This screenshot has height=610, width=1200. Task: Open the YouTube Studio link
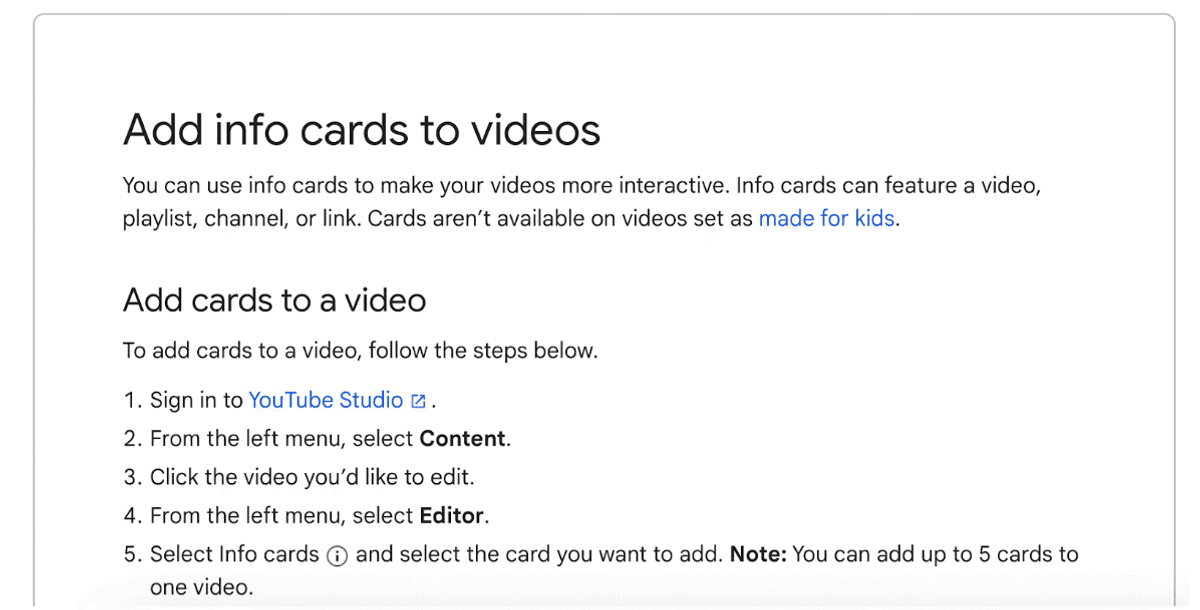[326, 401]
